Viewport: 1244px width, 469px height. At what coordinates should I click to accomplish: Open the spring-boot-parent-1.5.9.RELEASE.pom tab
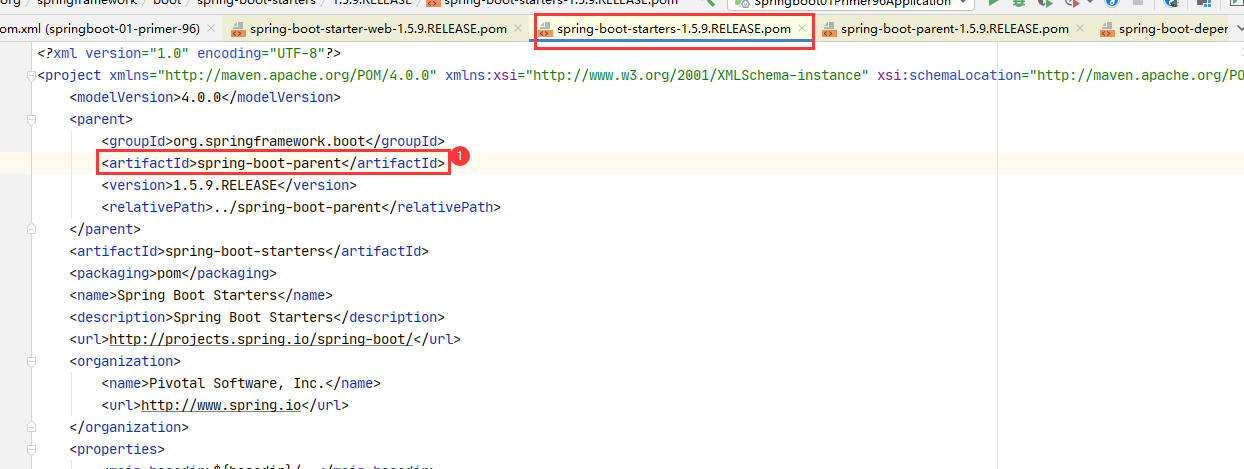point(954,29)
